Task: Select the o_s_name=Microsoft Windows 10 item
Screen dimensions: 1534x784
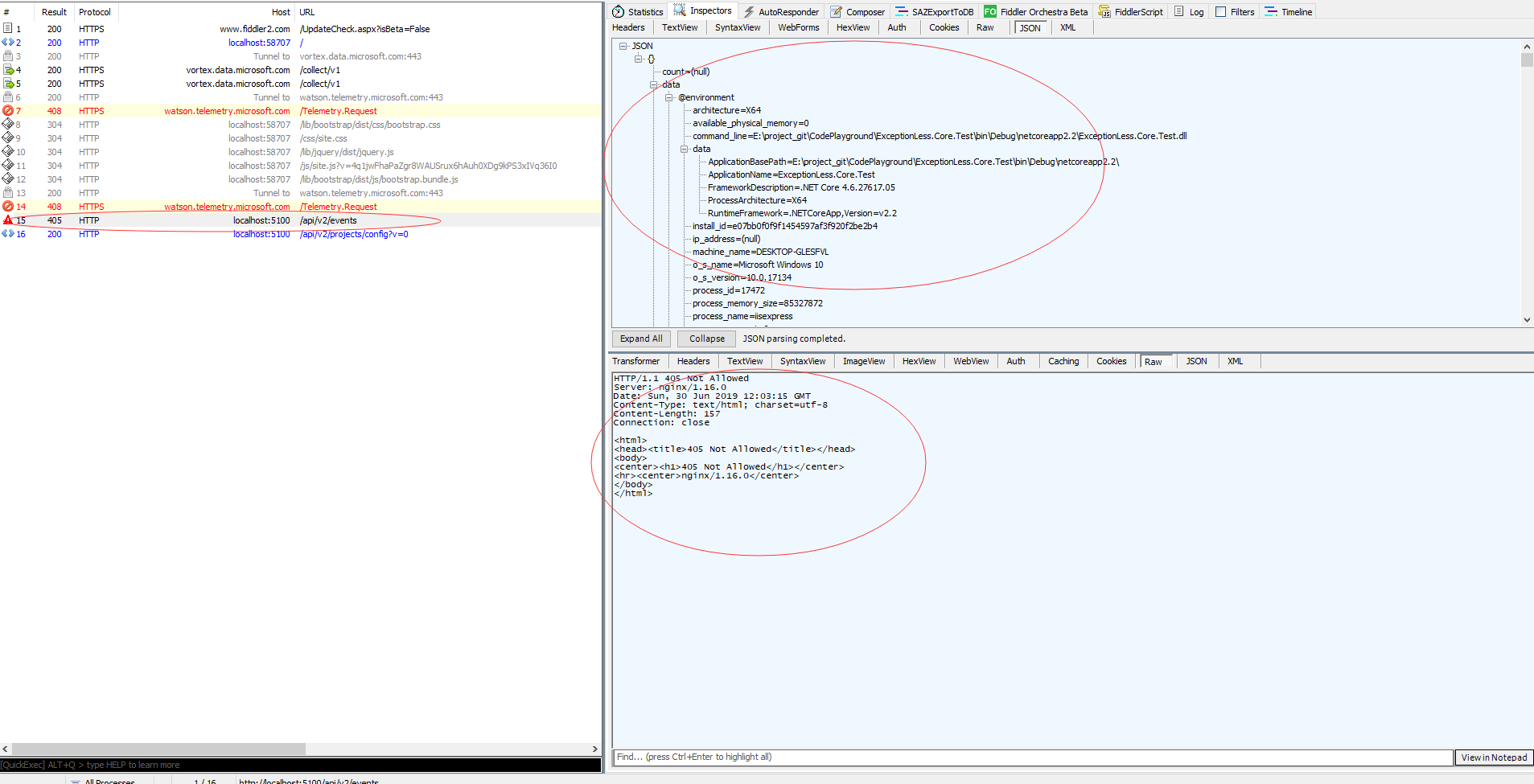Action: click(x=758, y=265)
